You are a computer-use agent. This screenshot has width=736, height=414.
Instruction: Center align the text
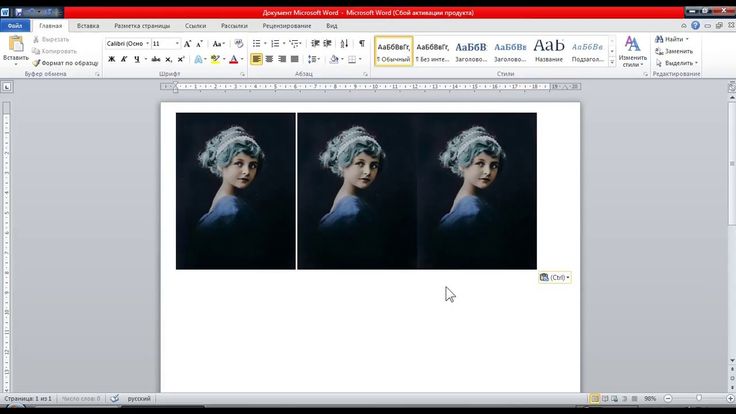tap(269, 59)
